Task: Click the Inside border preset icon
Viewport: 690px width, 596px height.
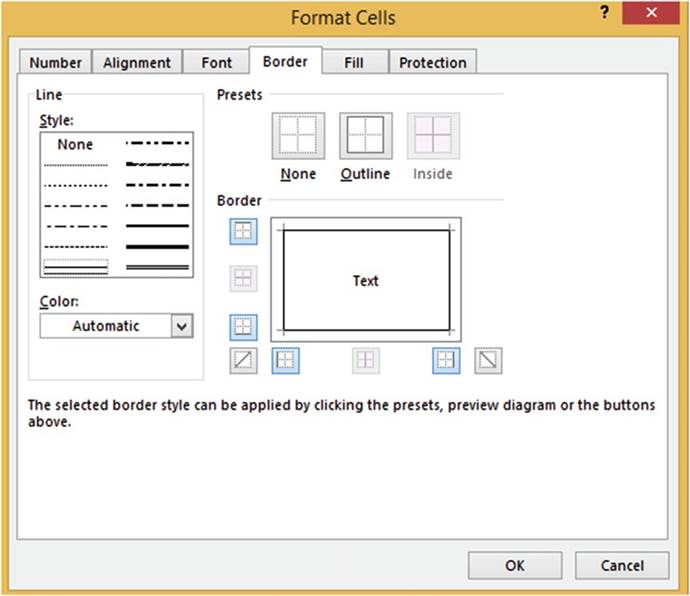Action: 433,136
